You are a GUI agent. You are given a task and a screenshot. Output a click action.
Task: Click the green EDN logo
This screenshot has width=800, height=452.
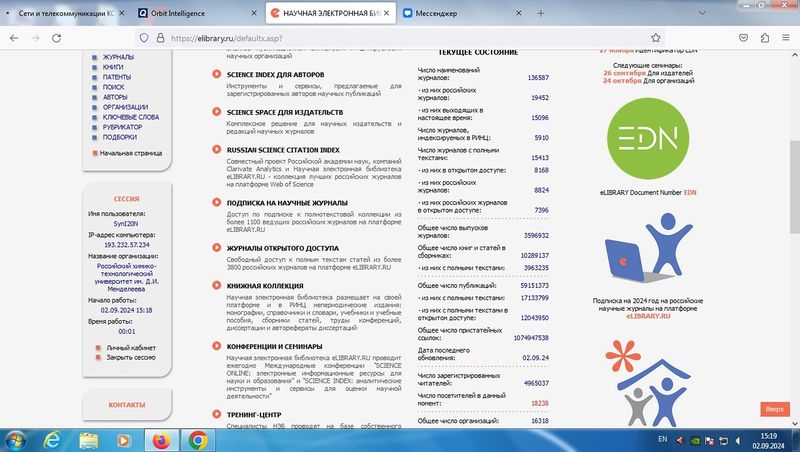coord(648,139)
